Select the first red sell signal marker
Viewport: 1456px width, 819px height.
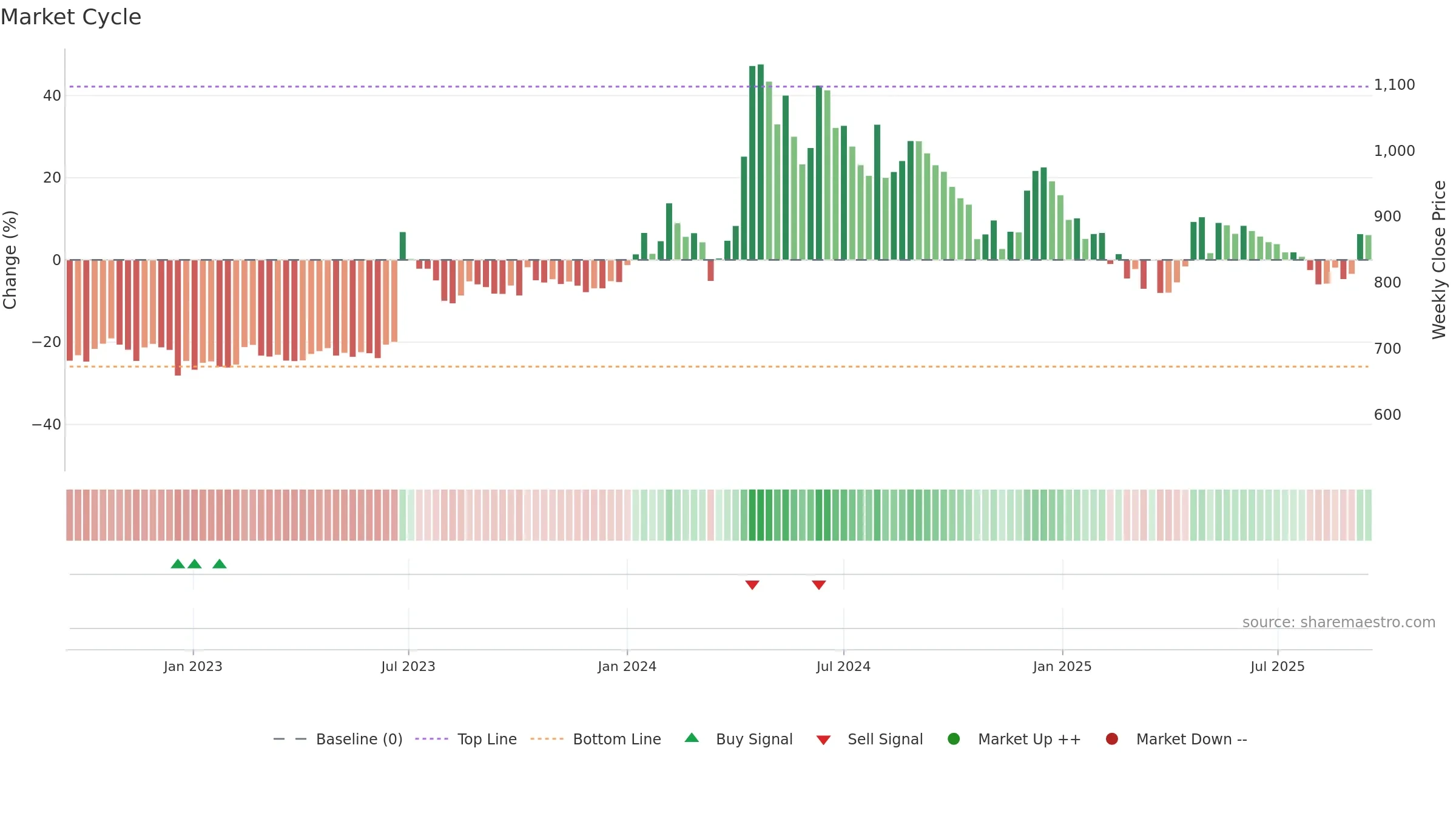point(752,585)
